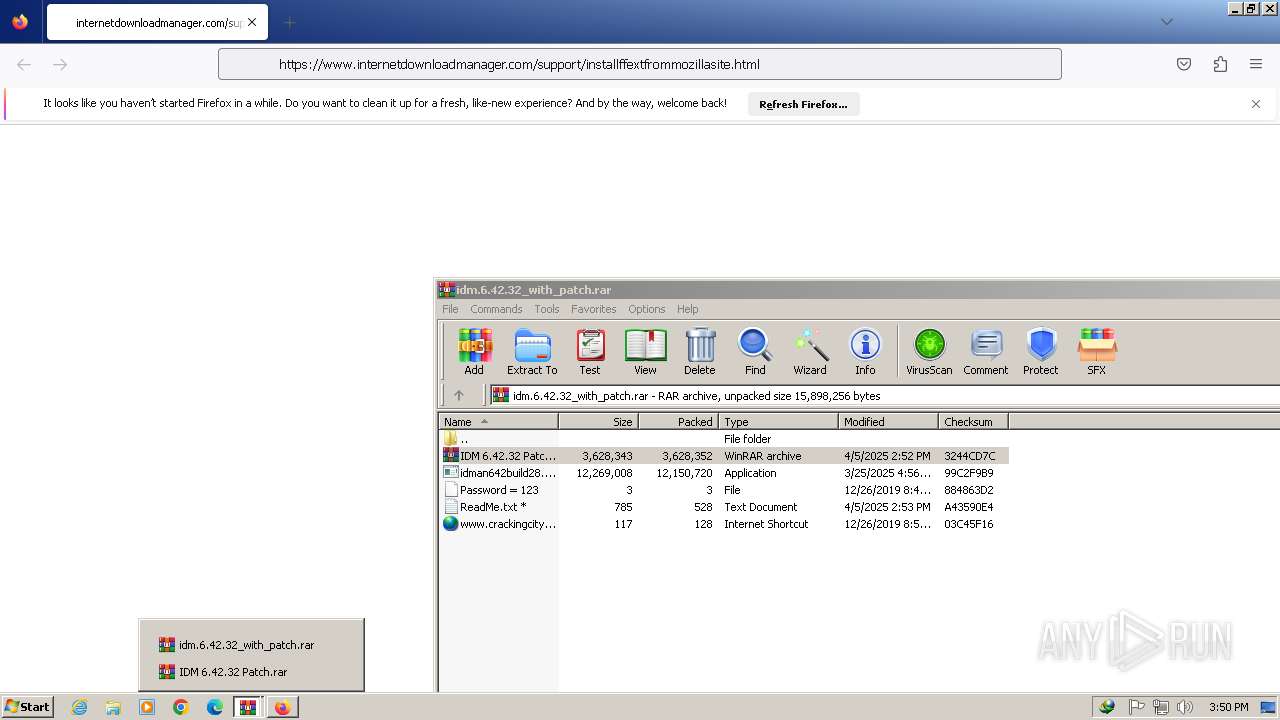The height and width of the screenshot is (720, 1280).
Task: Select the IDM 6.42.32 Patch archive row
Action: click(724, 456)
